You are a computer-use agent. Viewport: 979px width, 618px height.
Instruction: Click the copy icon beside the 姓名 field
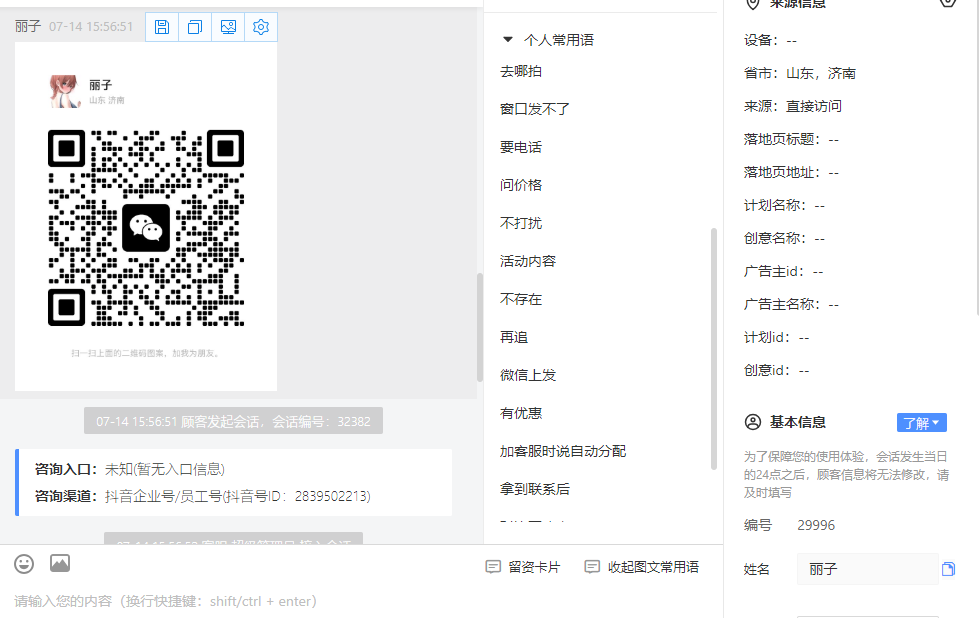948,569
